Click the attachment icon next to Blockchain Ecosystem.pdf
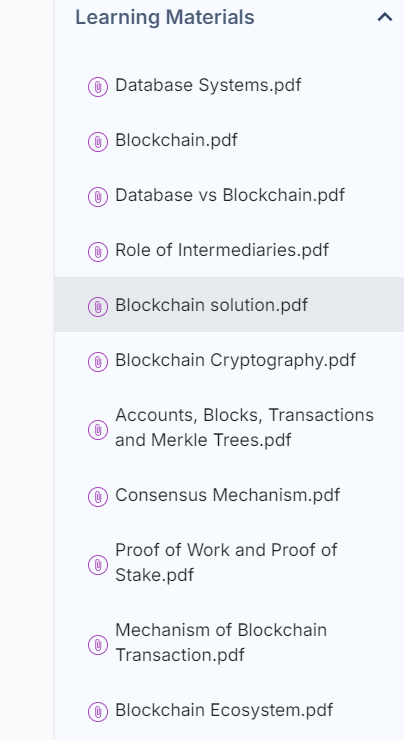404x740 pixels. [98, 711]
